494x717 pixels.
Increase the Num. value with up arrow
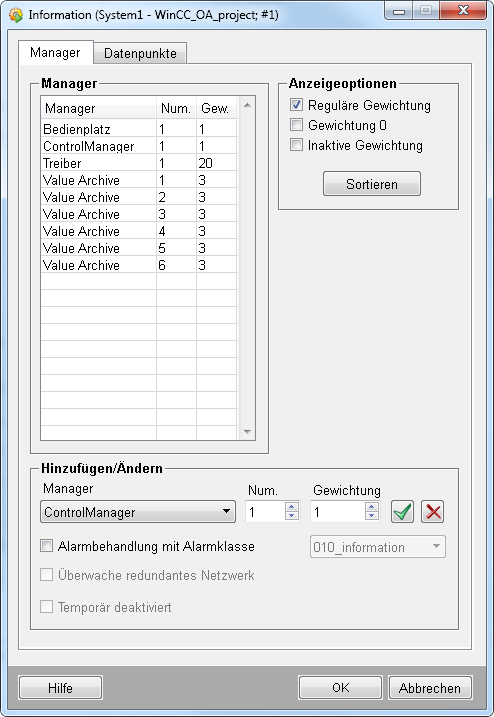pyautogui.click(x=291, y=506)
